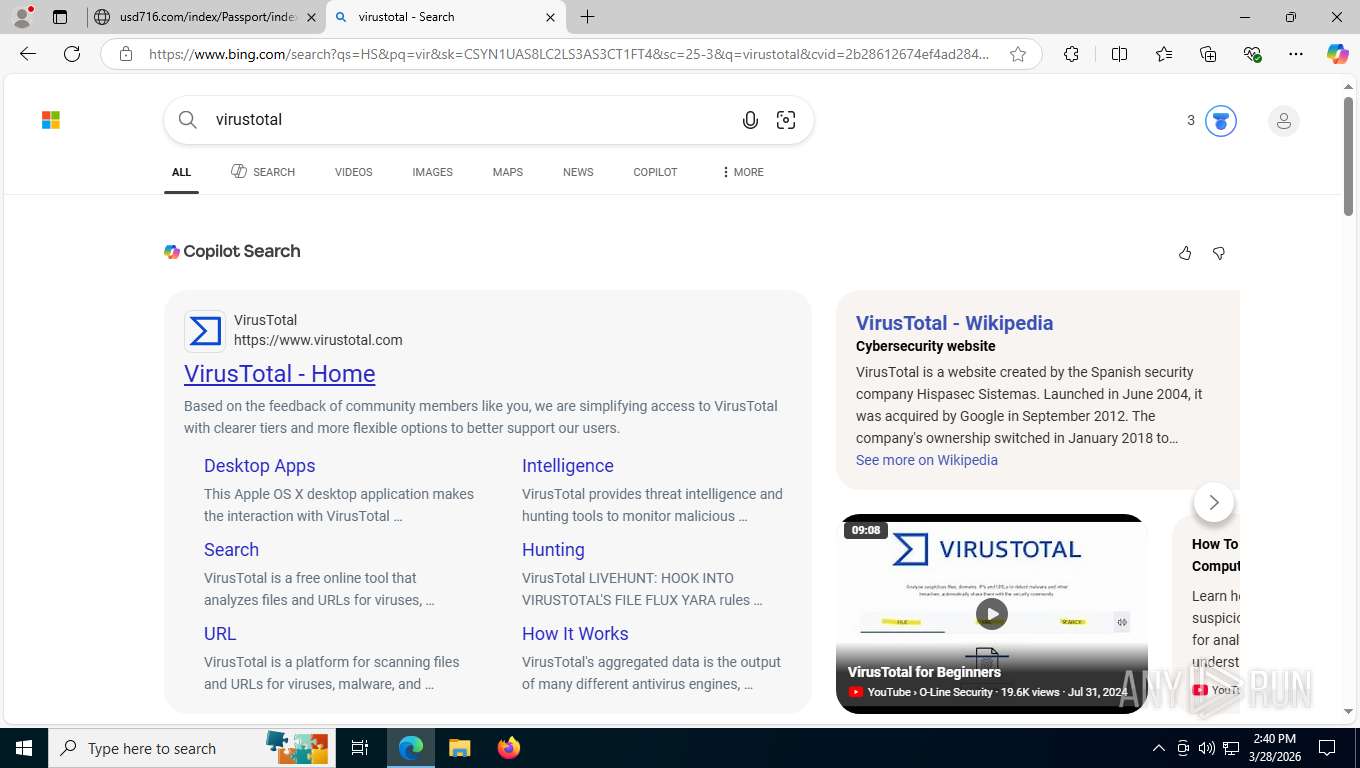Open VirusTotal - Wikipedia heading link
Screen dimensions: 1360x768
tap(954, 323)
